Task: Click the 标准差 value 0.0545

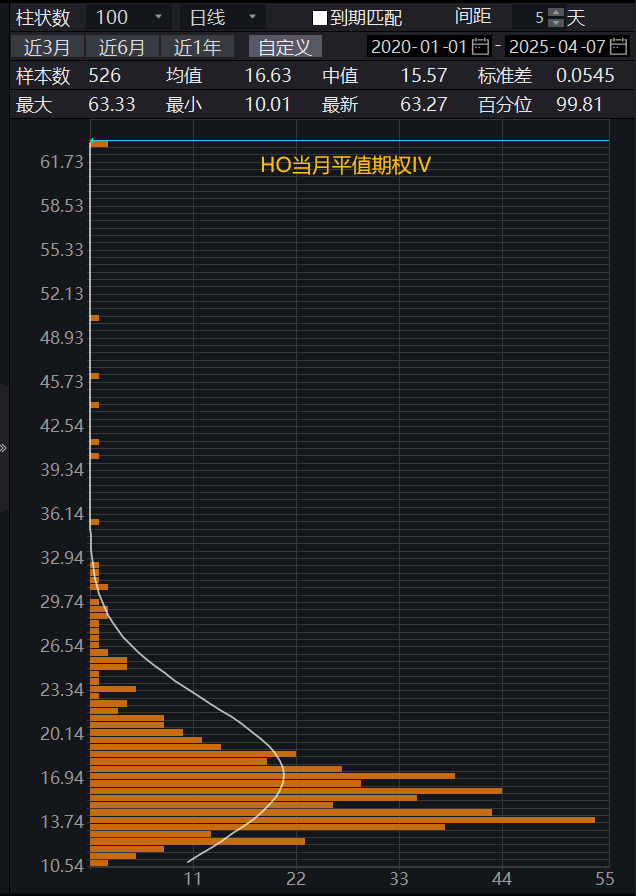Action: coord(585,75)
